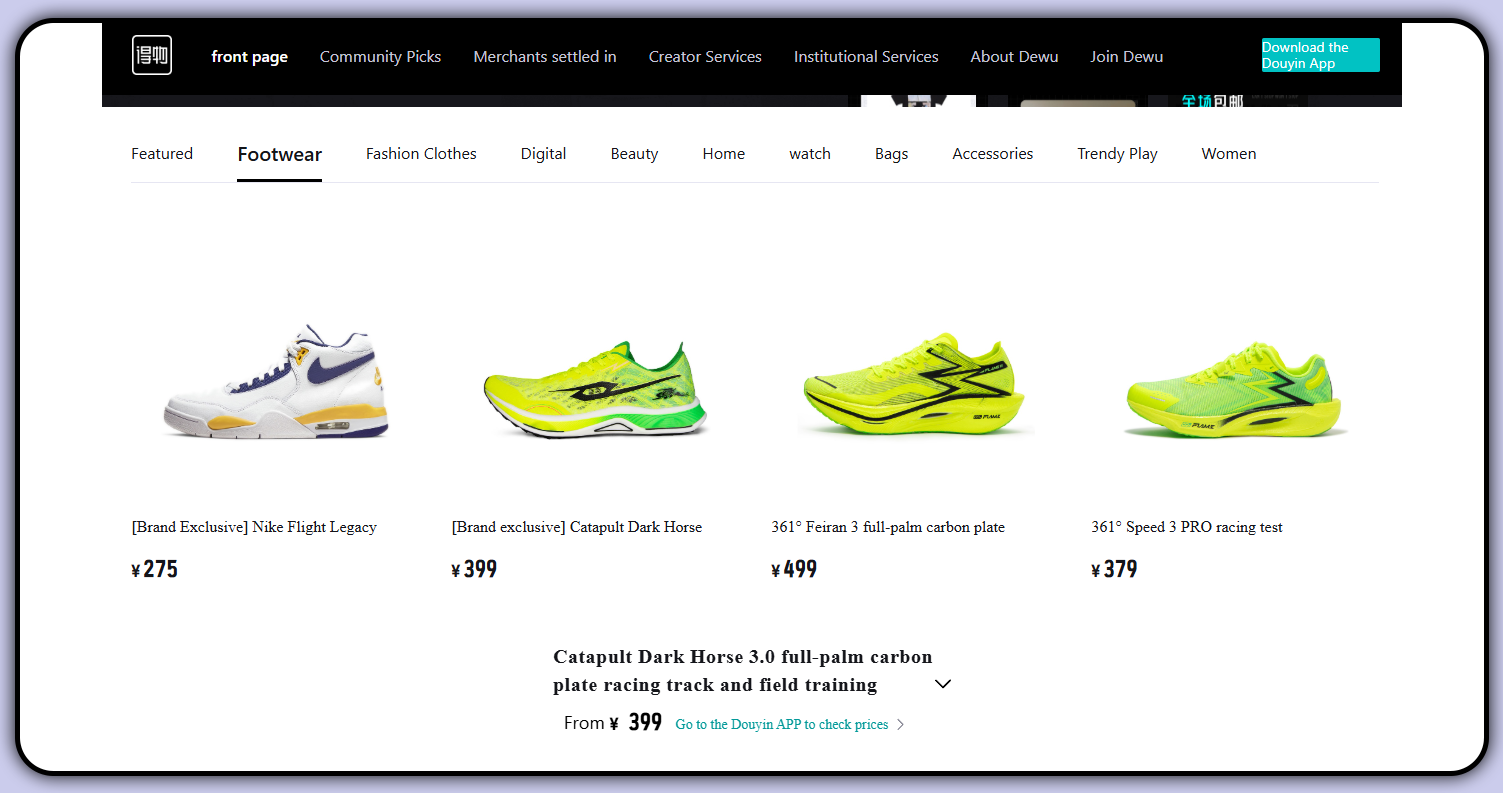1503x793 pixels.
Task: Open About Dewu from the top menu
Action: 1014,57
